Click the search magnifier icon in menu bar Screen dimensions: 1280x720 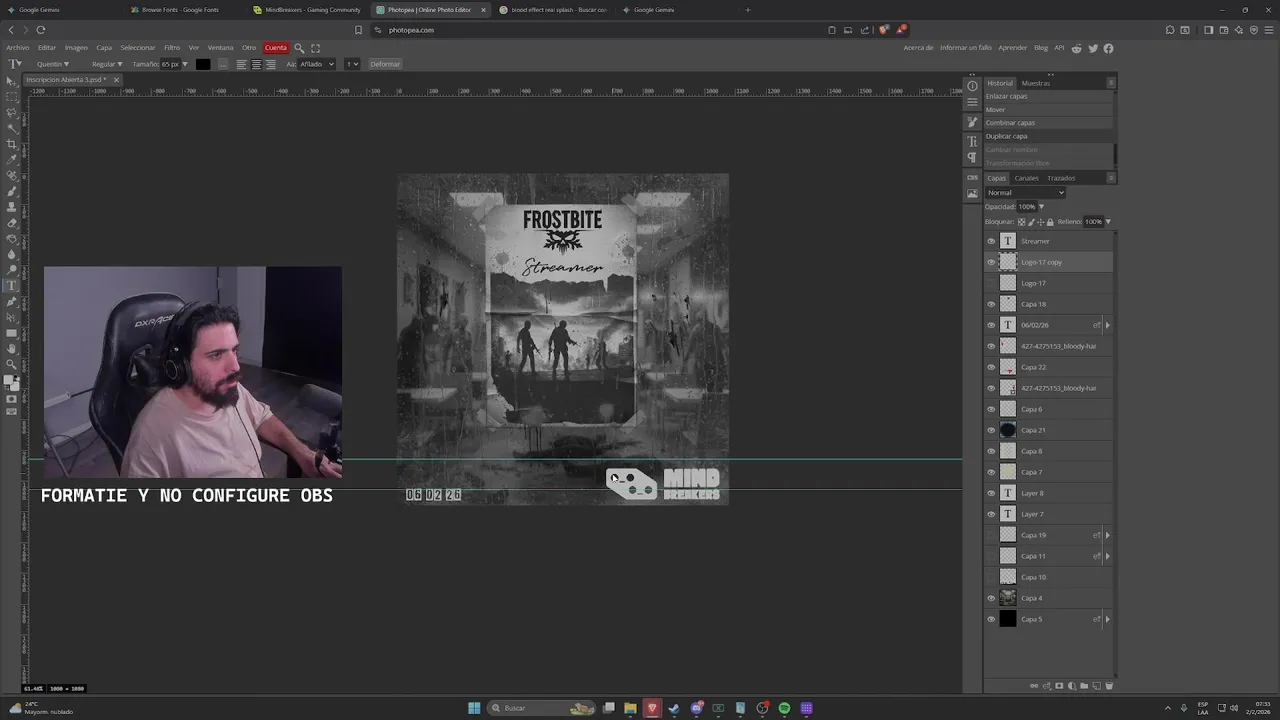(x=299, y=48)
